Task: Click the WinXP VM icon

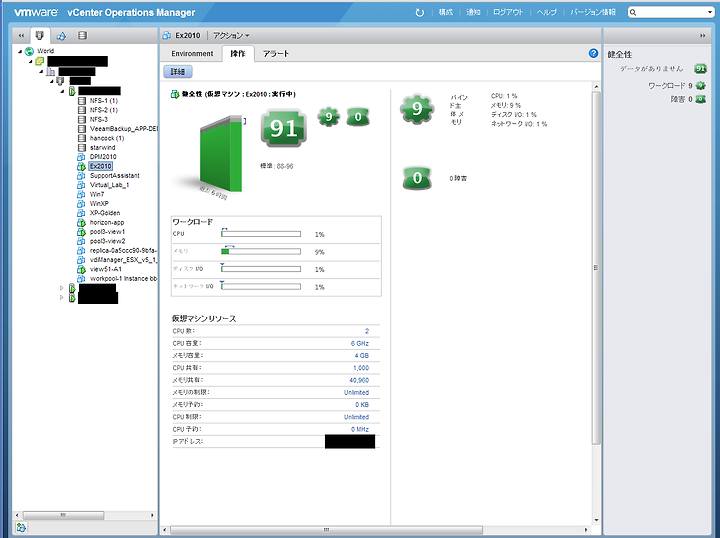Action: pos(81,204)
